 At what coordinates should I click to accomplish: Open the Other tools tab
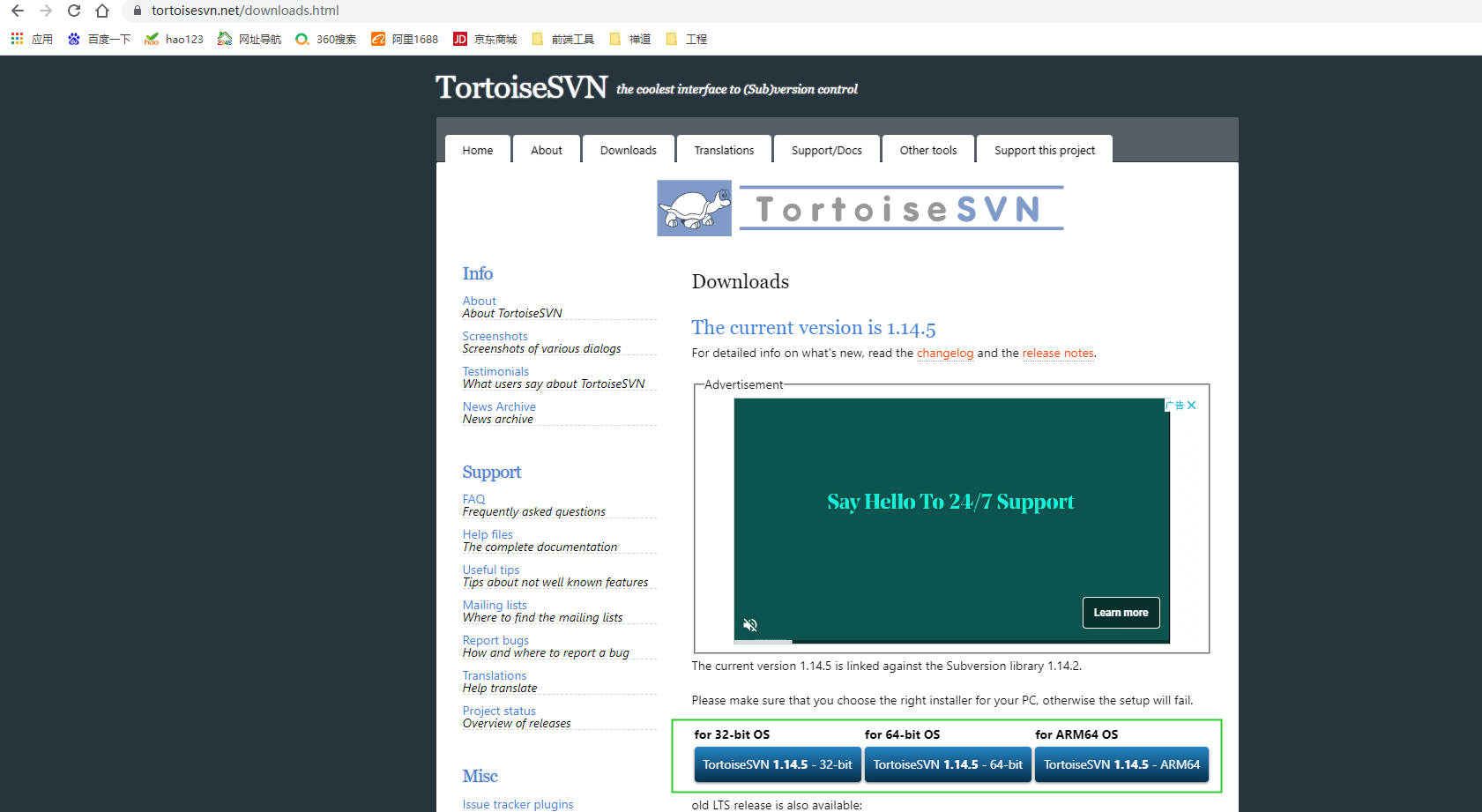[927, 149]
